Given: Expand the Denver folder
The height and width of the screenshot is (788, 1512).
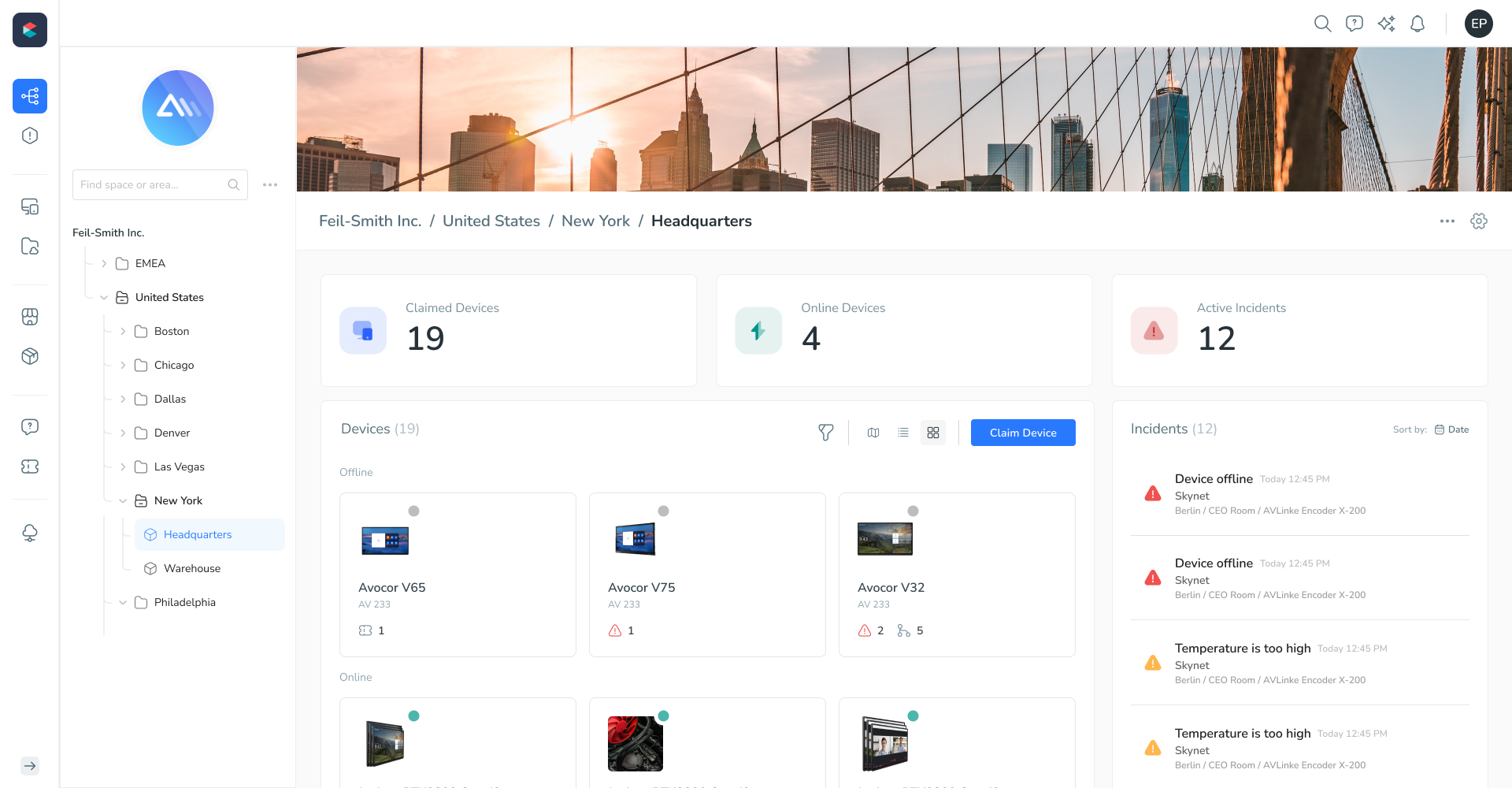Looking at the screenshot, I should pyautogui.click(x=123, y=433).
